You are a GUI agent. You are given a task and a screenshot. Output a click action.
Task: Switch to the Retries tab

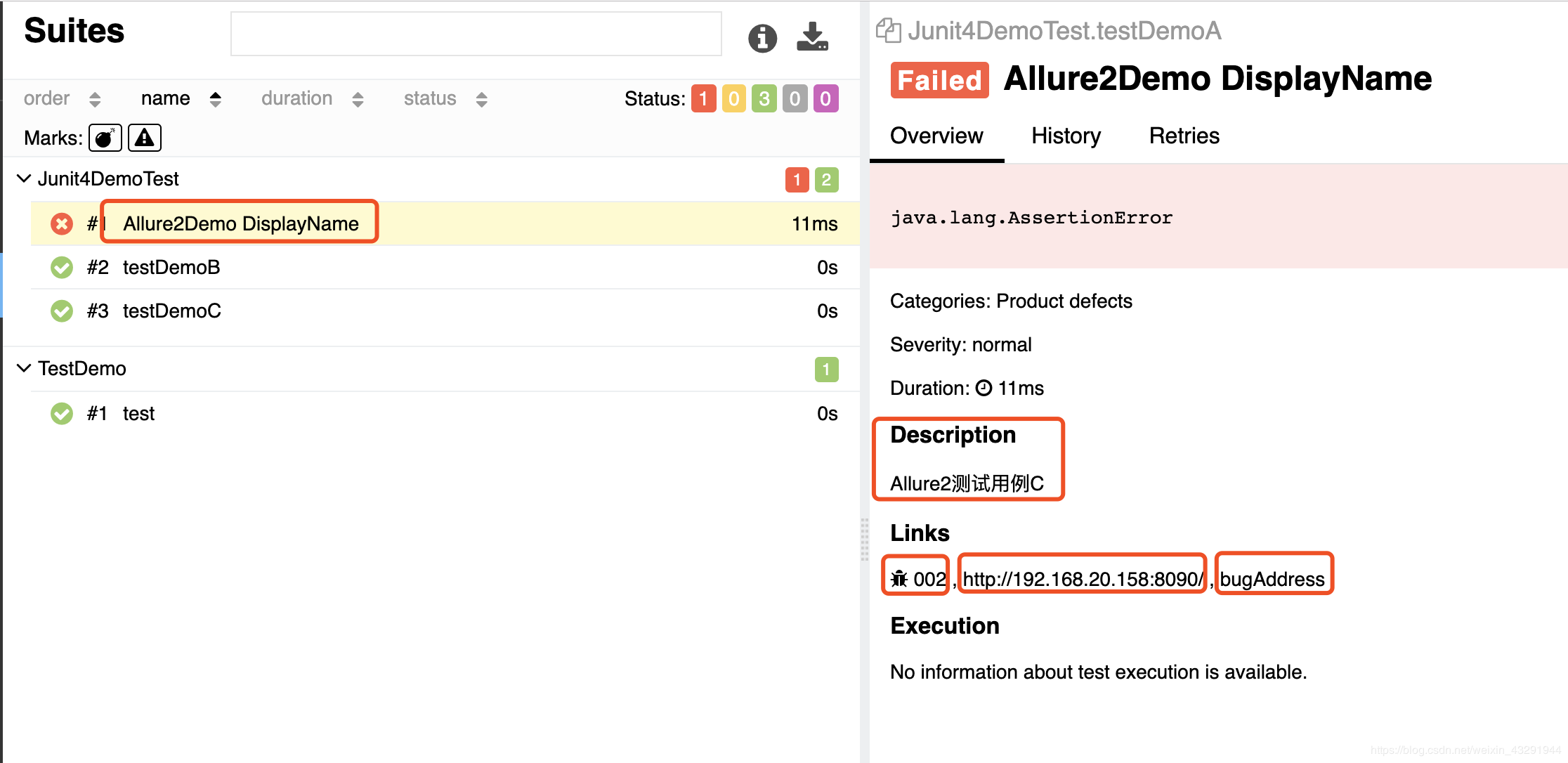(1184, 136)
